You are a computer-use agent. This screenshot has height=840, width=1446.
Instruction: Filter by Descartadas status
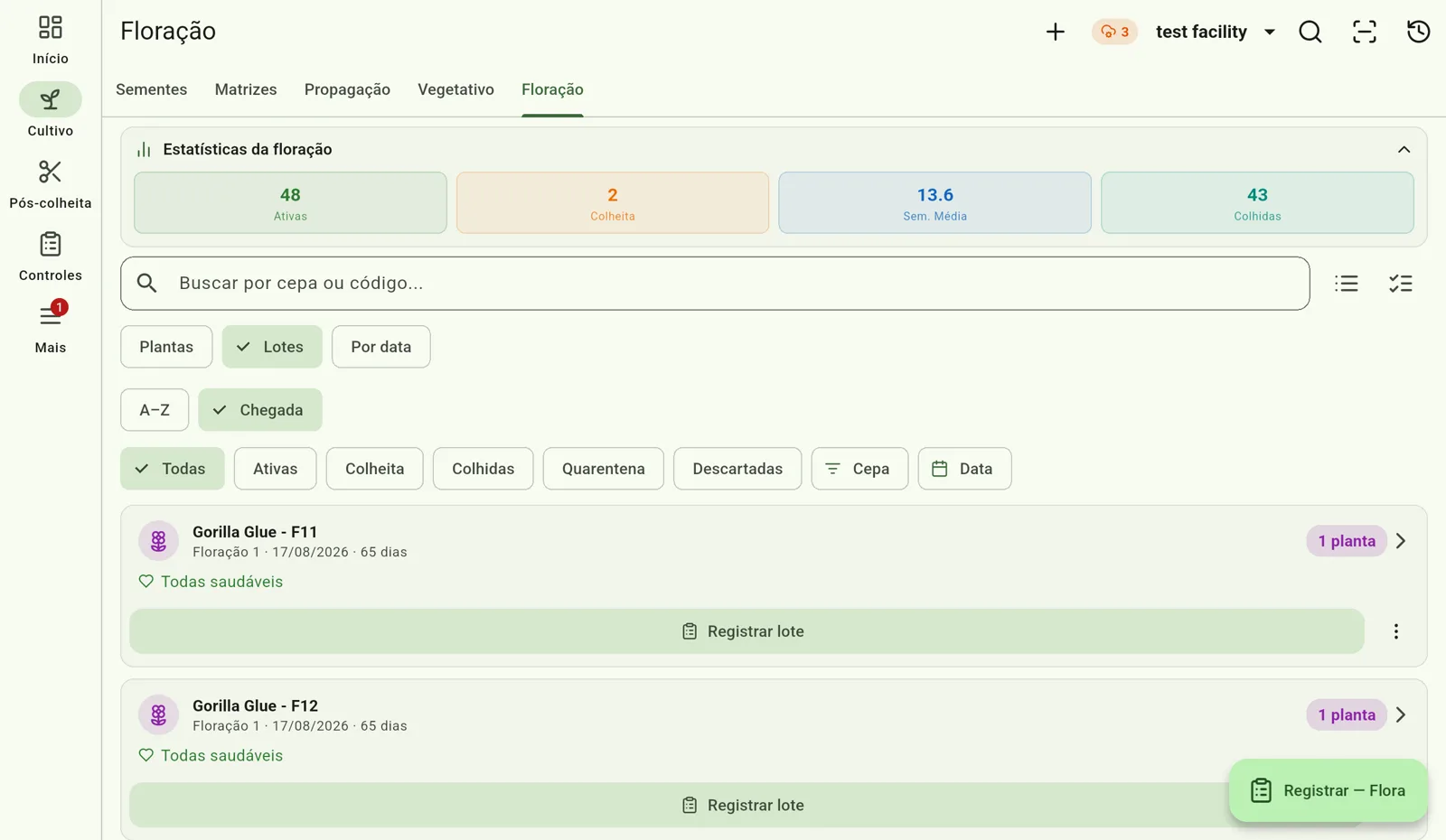coord(737,469)
